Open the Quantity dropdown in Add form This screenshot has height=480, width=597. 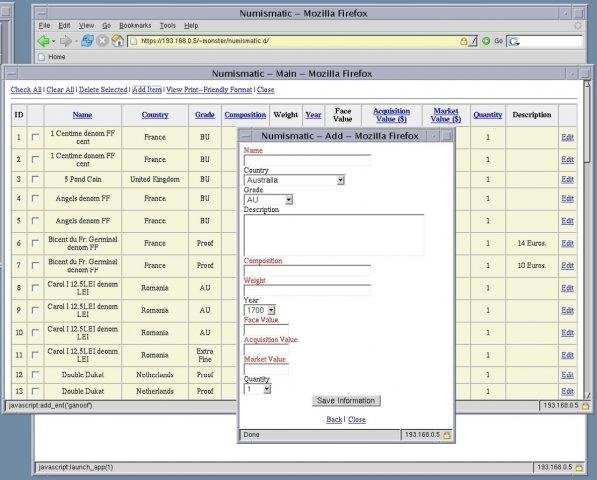257,389
